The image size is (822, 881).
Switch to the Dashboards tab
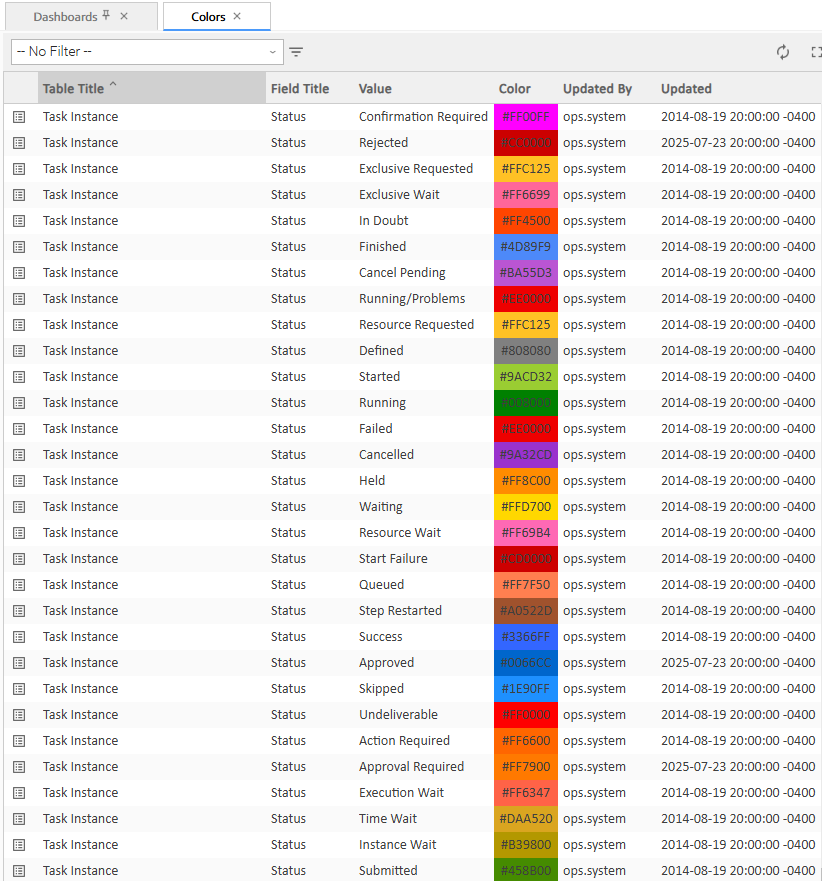(65, 17)
